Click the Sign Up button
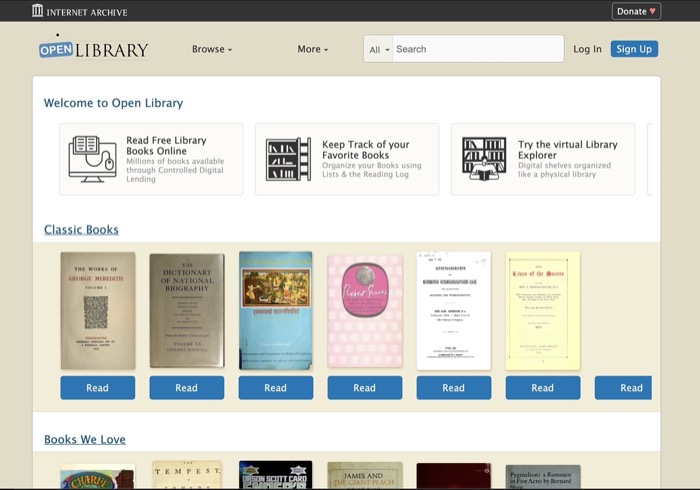The width and height of the screenshot is (700, 490). coord(634,49)
